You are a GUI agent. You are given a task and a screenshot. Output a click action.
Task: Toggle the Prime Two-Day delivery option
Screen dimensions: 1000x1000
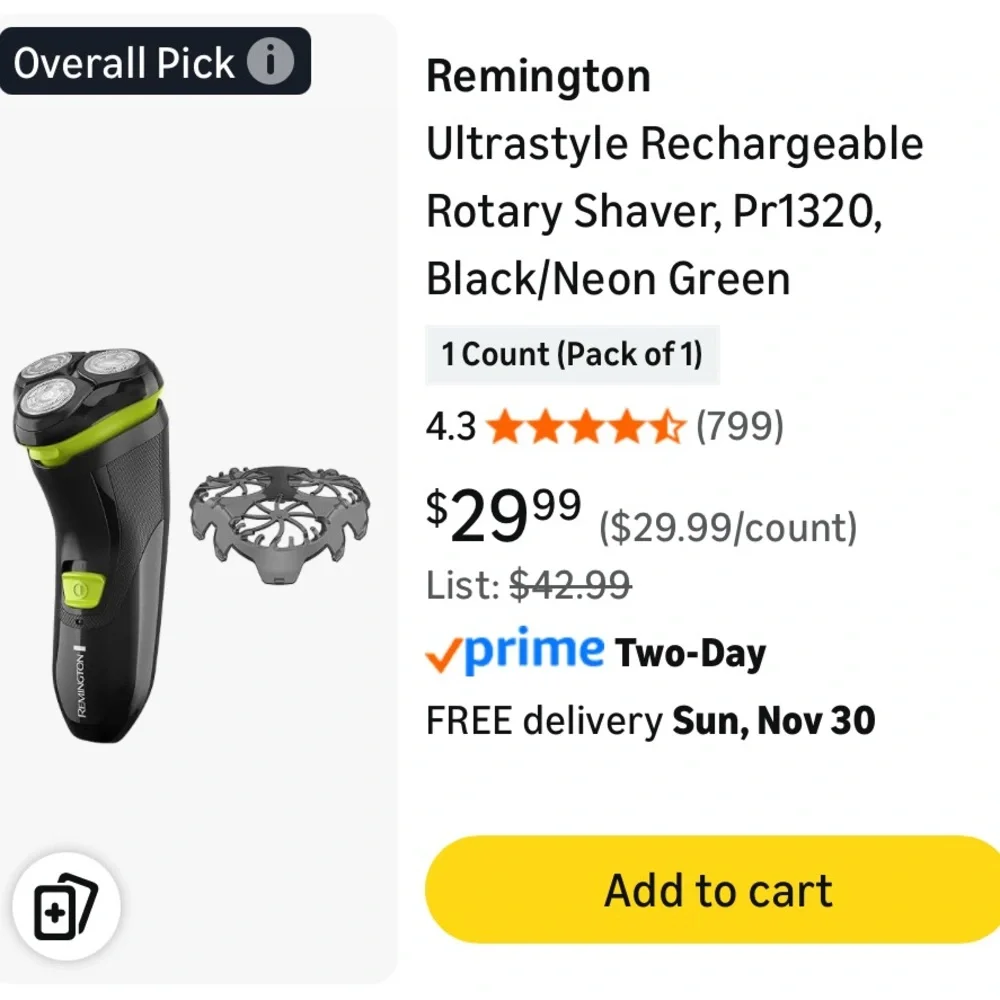[x=595, y=650]
